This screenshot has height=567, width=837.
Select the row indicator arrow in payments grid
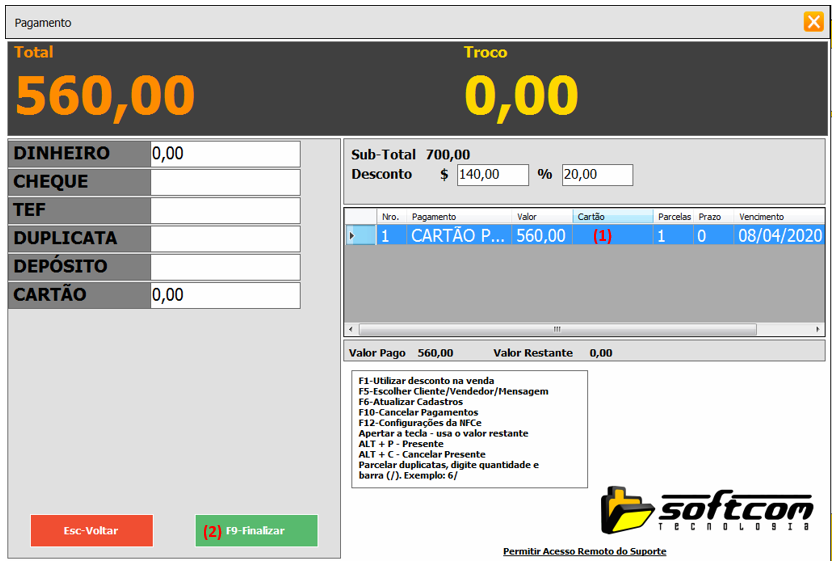tap(351, 236)
